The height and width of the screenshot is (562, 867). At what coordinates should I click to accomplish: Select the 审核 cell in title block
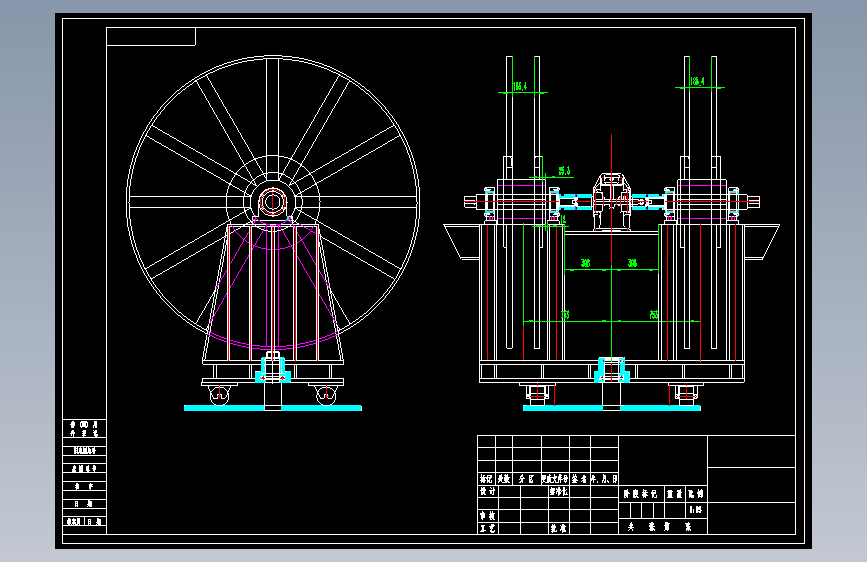(488, 516)
